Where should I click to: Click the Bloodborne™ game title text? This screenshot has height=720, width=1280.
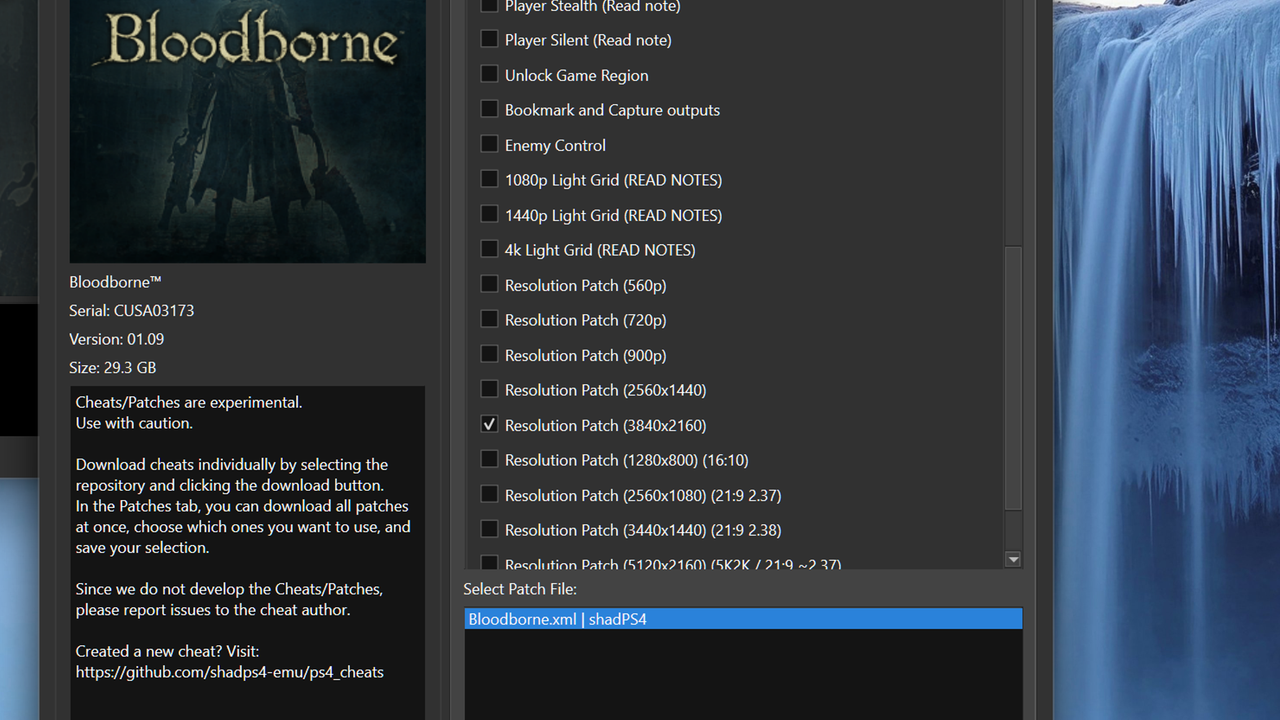(115, 282)
